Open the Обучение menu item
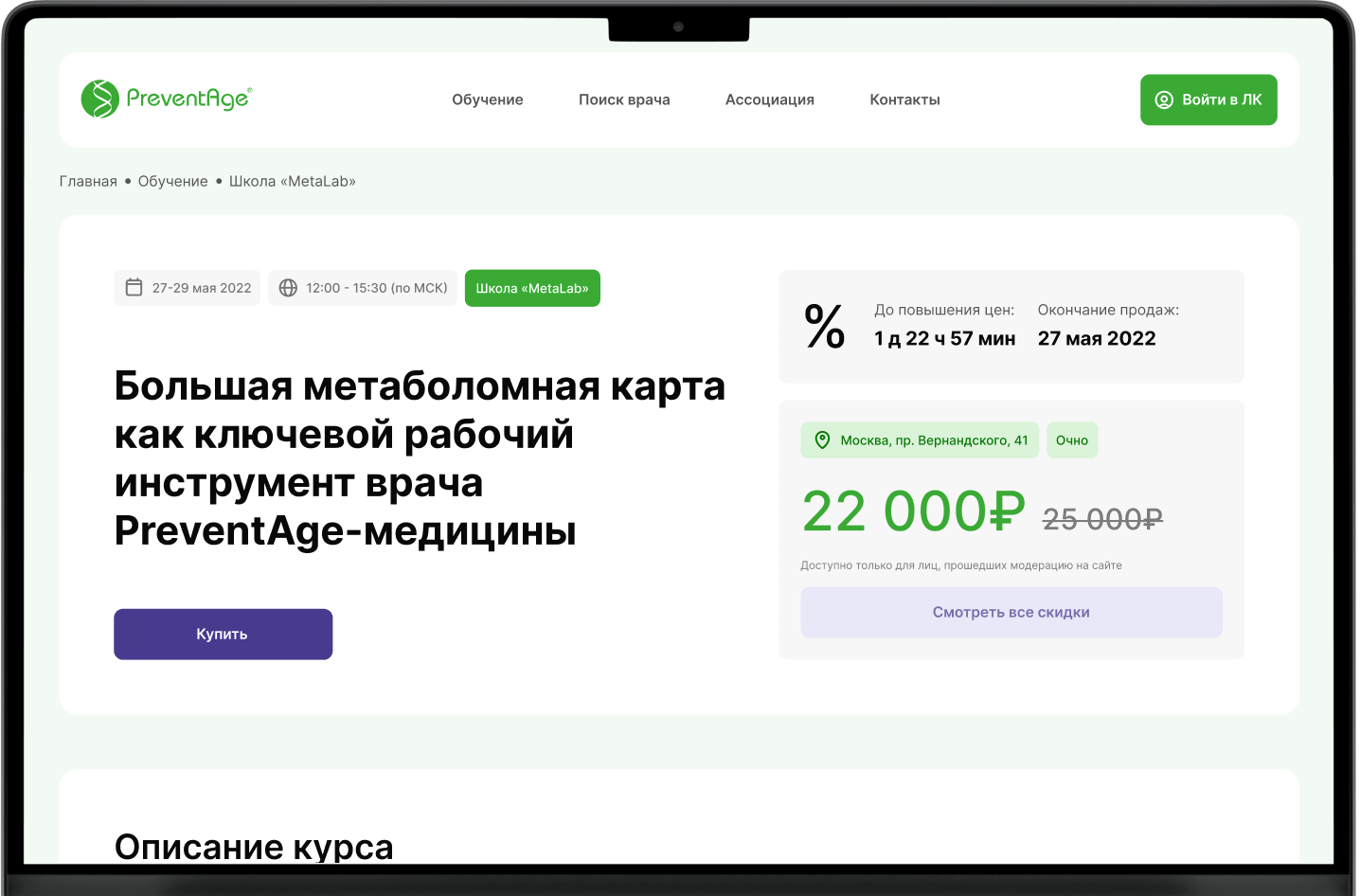This screenshot has height=896, width=1360. coord(487,99)
